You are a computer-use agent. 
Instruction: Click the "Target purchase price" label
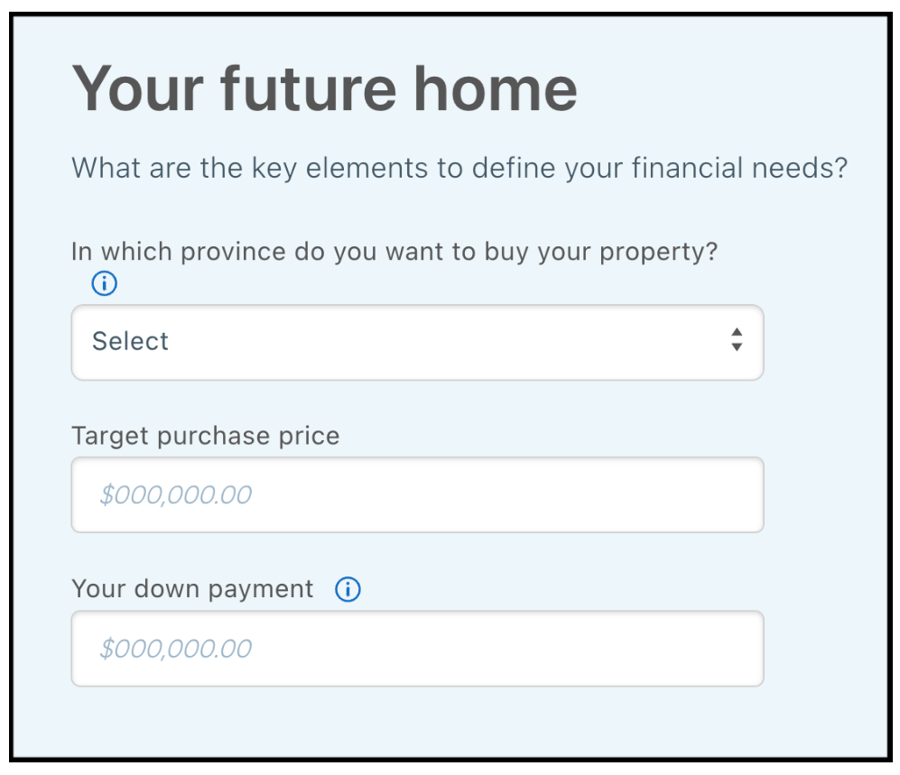pyautogui.click(x=205, y=436)
